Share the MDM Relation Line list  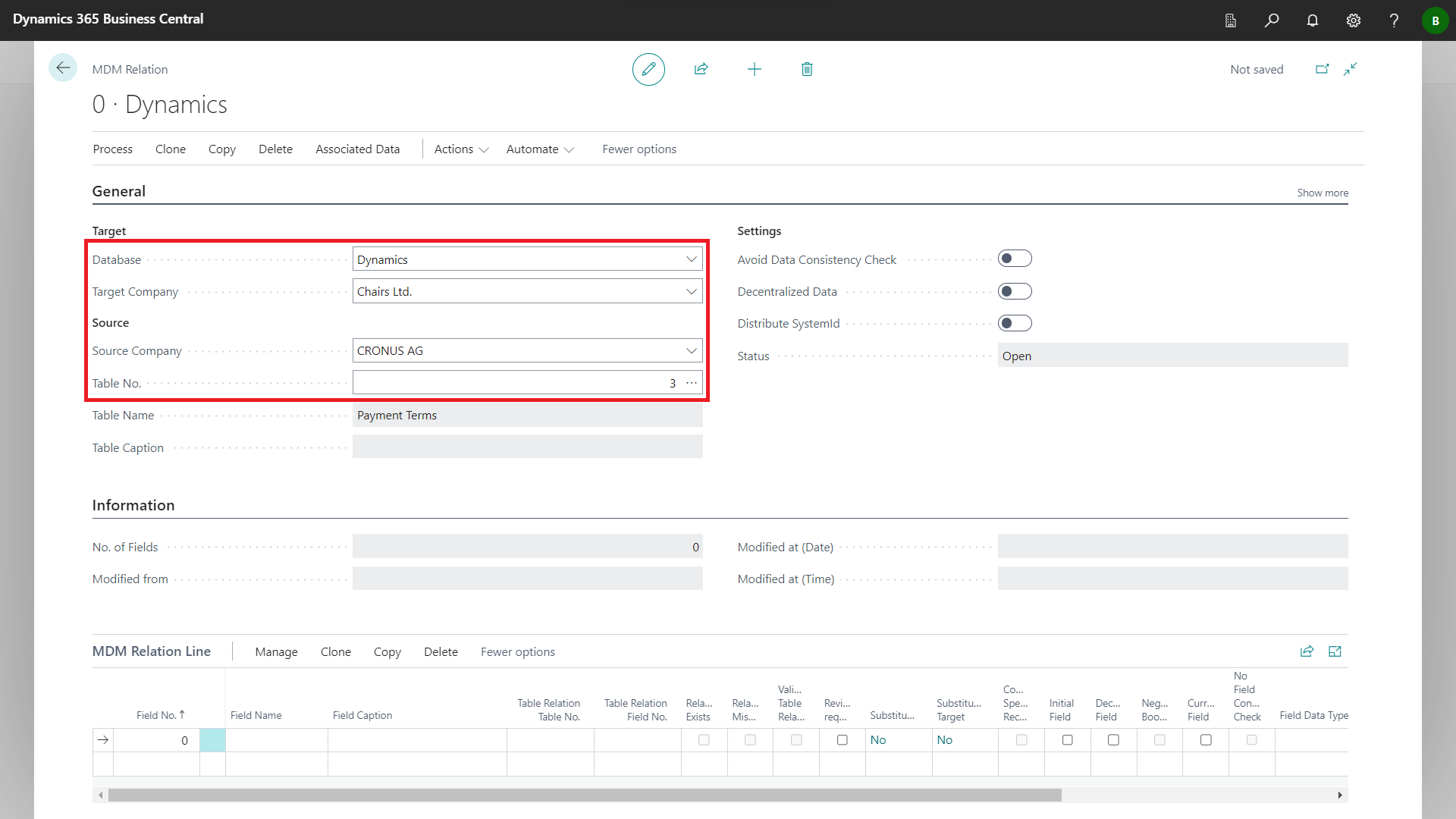click(1307, 651)
